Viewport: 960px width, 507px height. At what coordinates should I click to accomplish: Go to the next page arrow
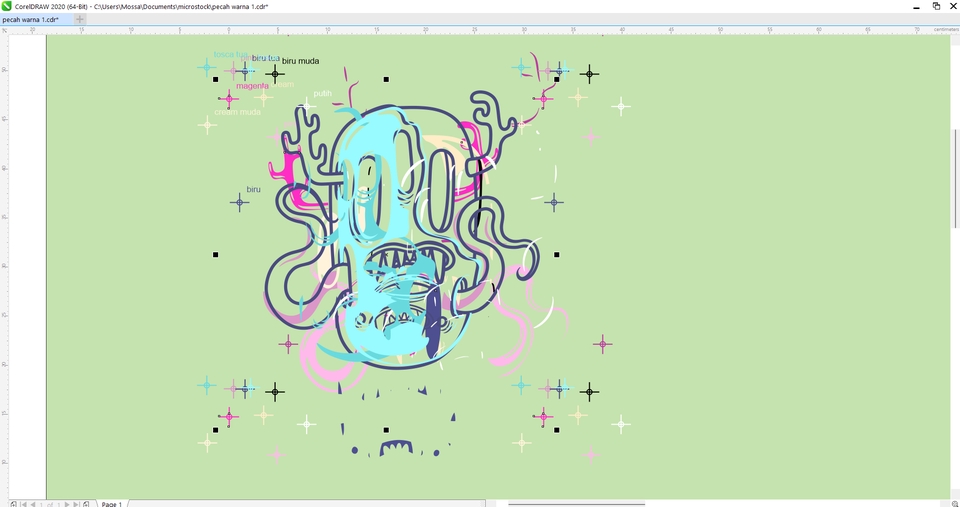tap(67, 504)
